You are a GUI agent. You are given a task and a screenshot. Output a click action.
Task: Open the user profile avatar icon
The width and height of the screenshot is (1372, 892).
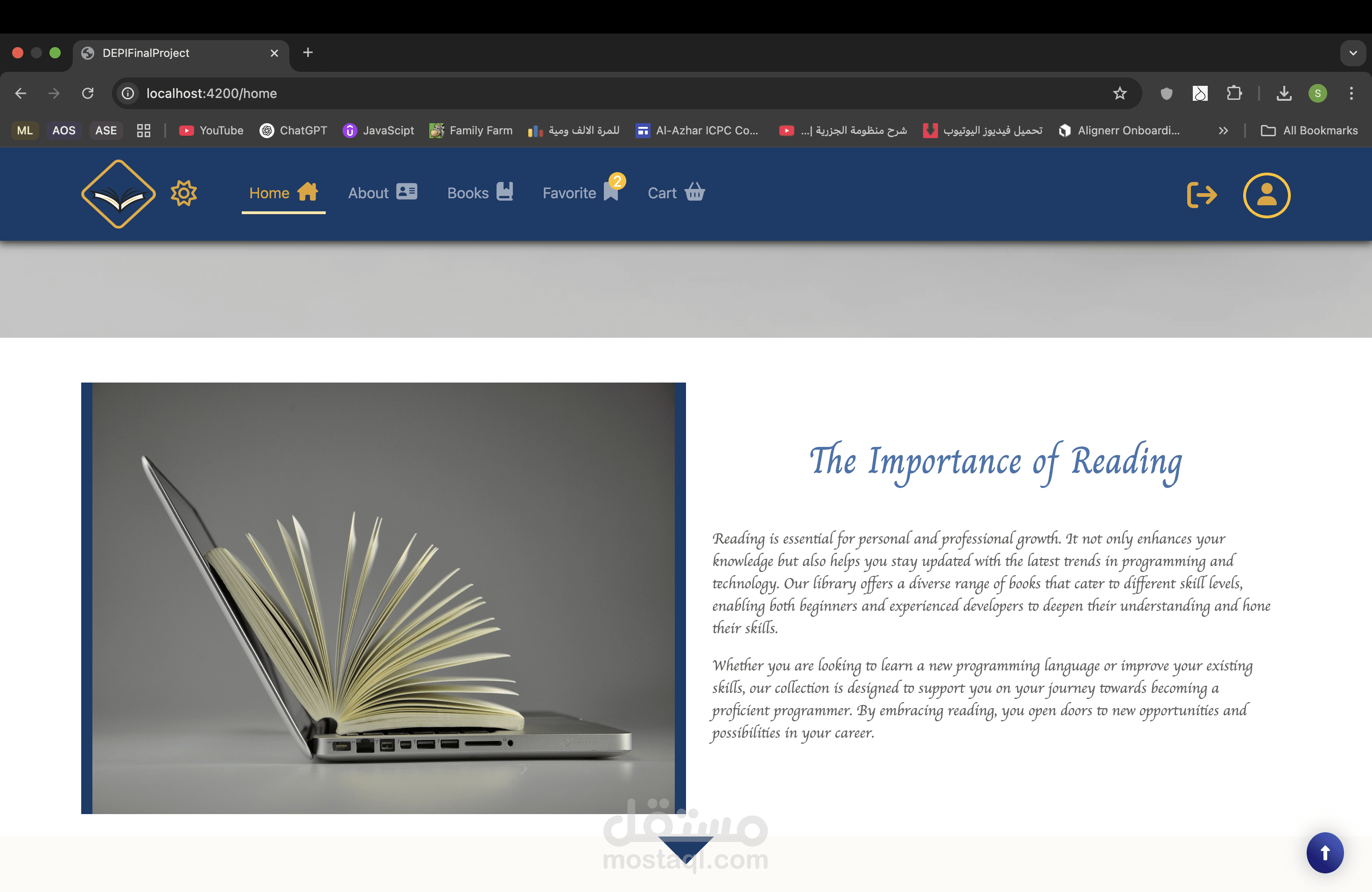[x=1267, y=195]
